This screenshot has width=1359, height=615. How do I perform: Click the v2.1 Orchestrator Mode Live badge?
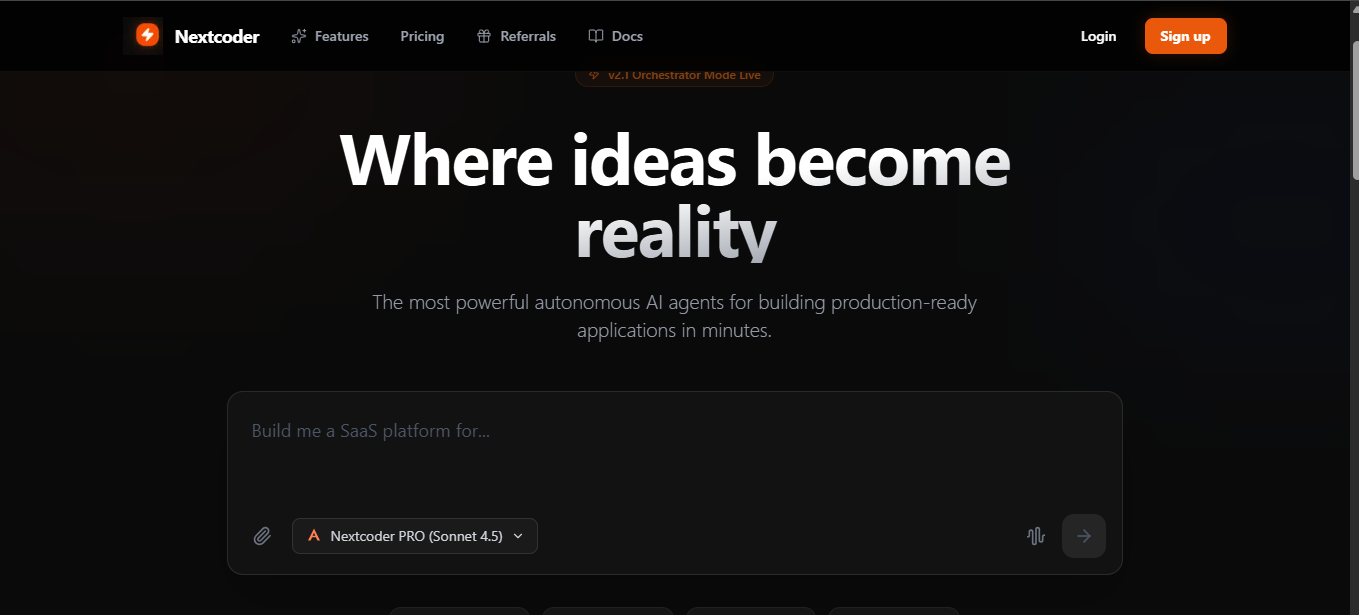(x=674, y=76)
